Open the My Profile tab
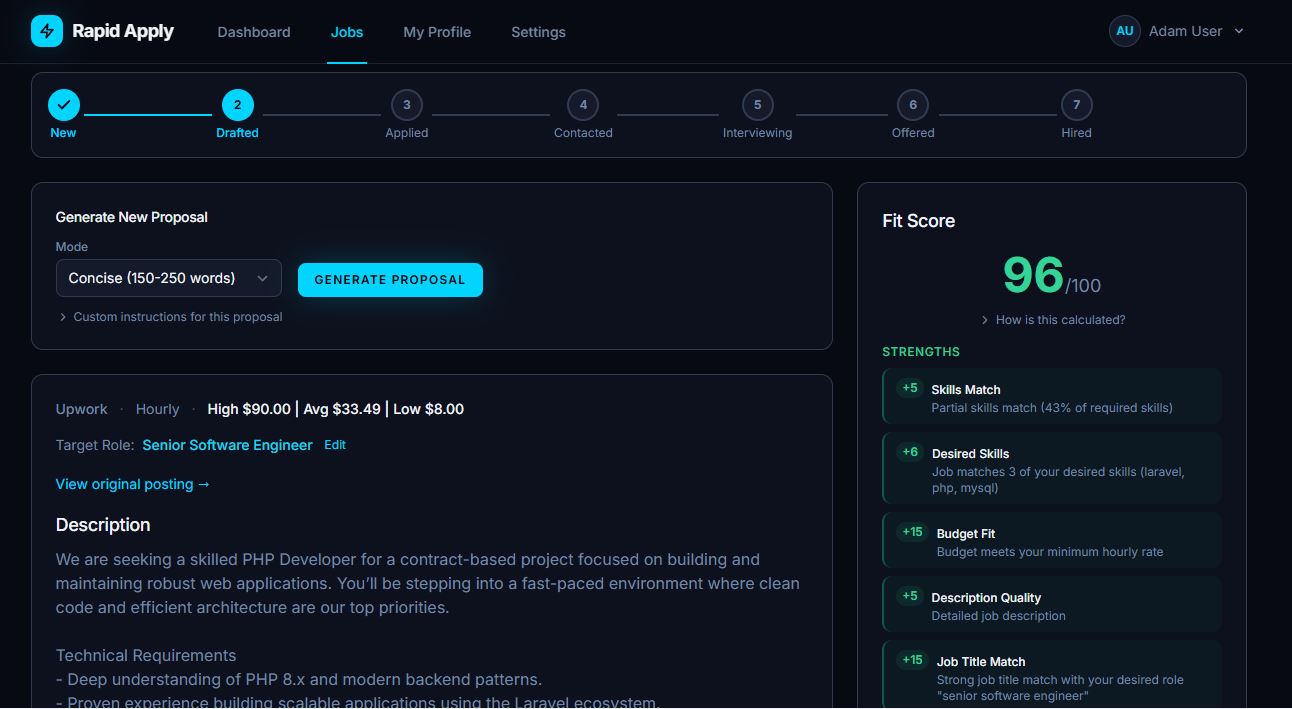Viewport: 1292px width, 709px height. click(437, 32)
